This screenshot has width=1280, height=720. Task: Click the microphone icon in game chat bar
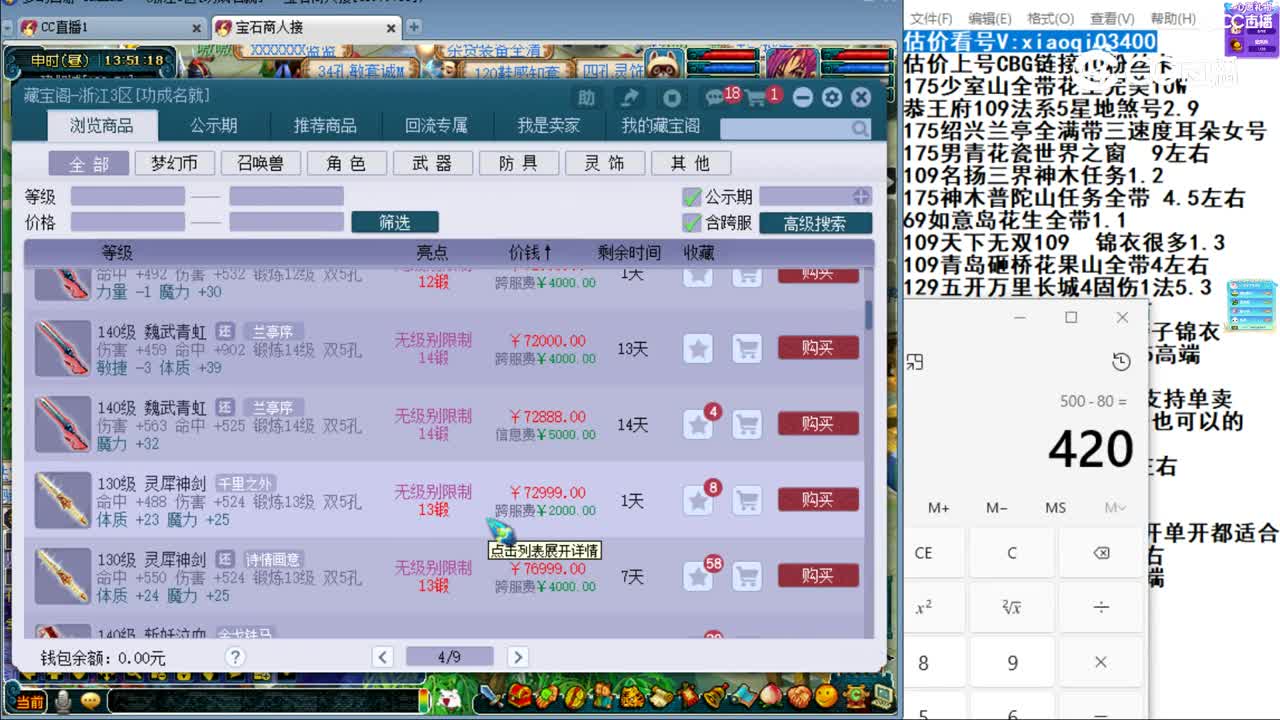tap(64, 702)
